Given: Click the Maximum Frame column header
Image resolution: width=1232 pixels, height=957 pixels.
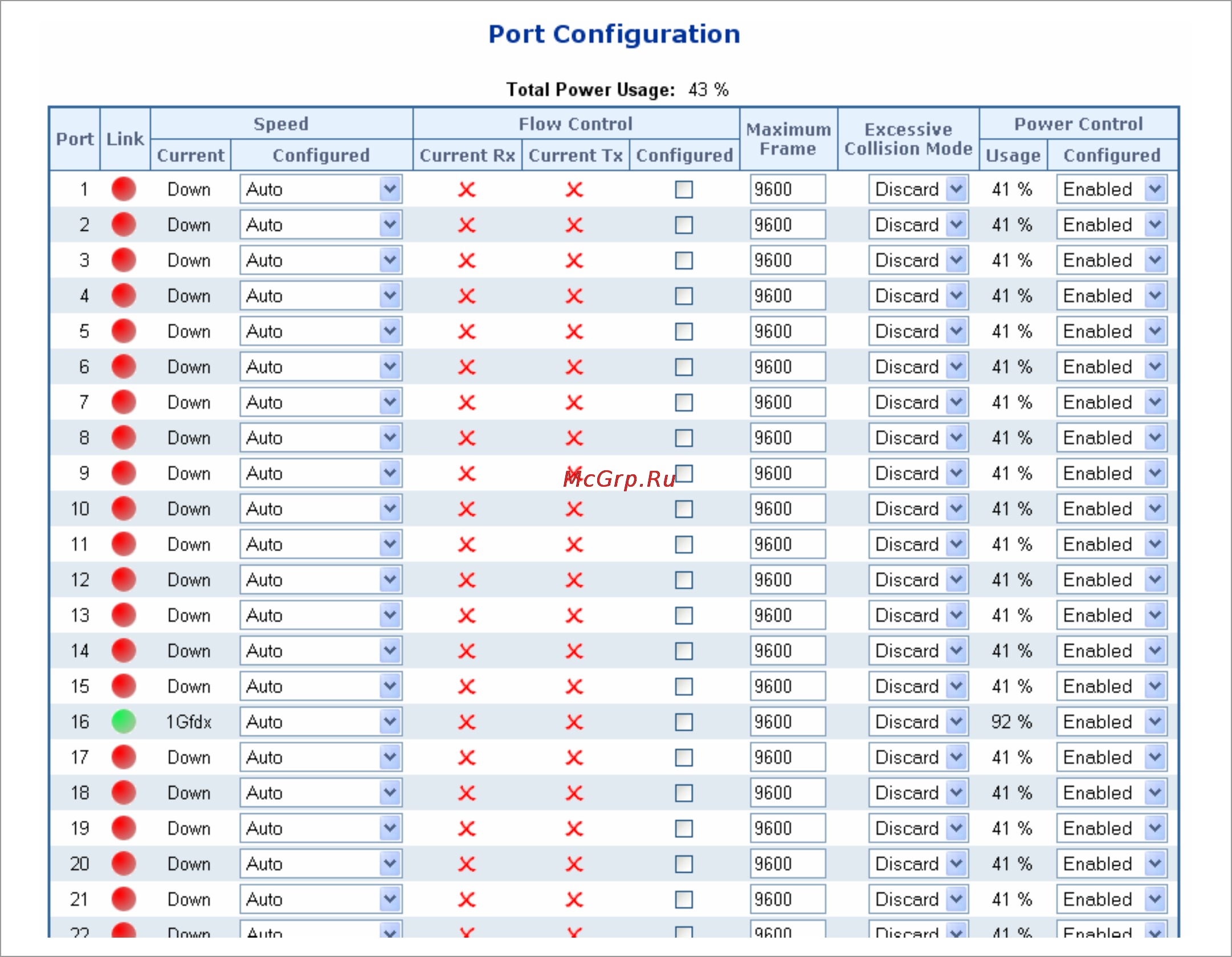Looking at the screenshot, I should click(789, 139).
